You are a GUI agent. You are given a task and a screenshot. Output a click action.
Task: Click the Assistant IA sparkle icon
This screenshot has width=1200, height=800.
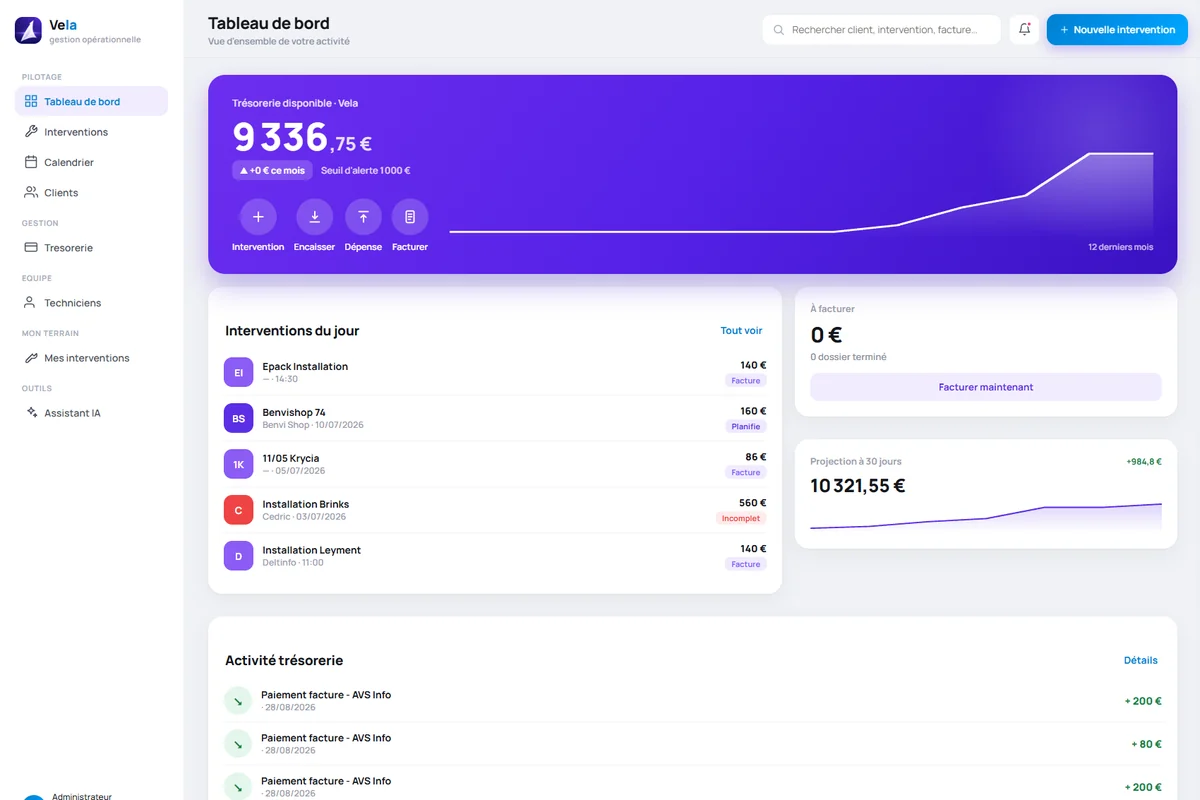click(x=31, y=412)
